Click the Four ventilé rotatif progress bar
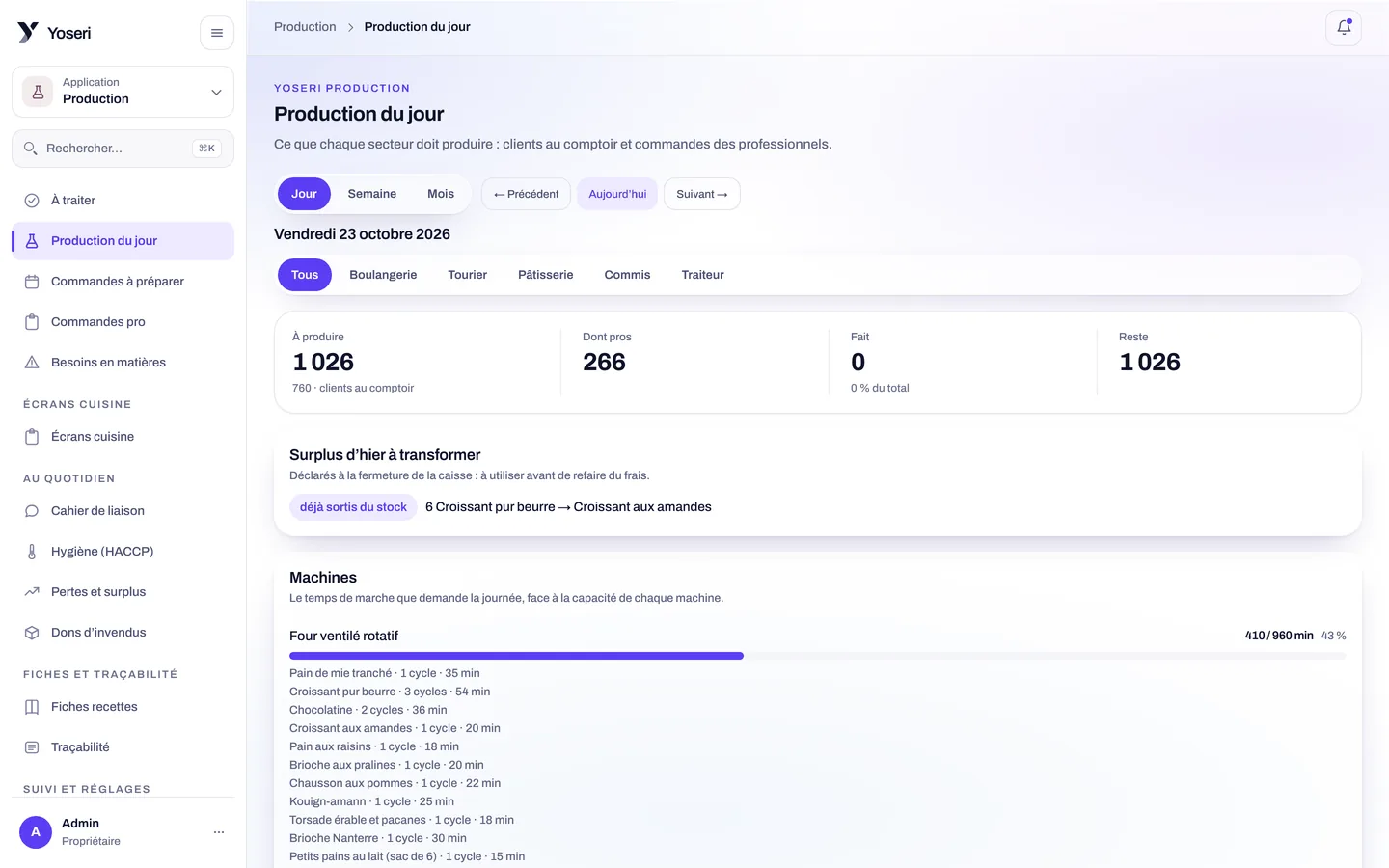This screenshot has height=868, width=1389. [x=817, y=656]
